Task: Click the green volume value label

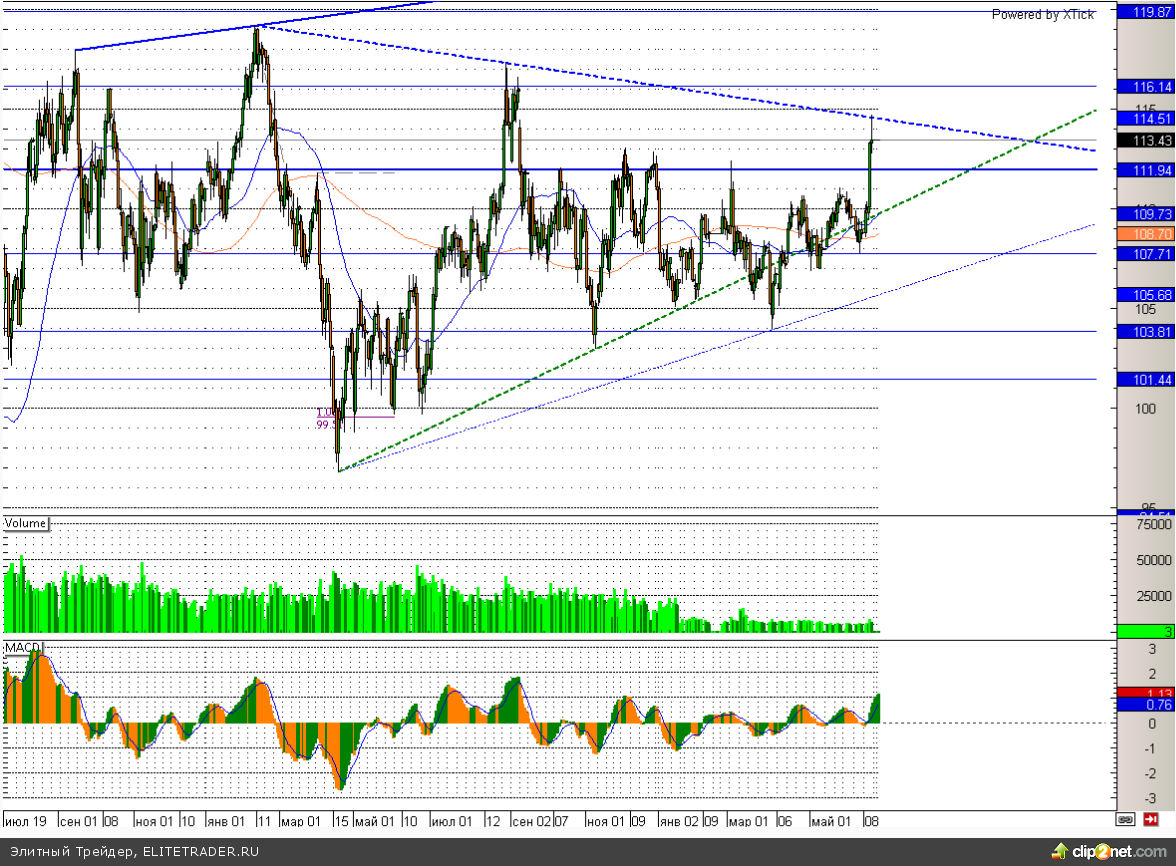Action: pyautogui.click(x=1145, y=631)
